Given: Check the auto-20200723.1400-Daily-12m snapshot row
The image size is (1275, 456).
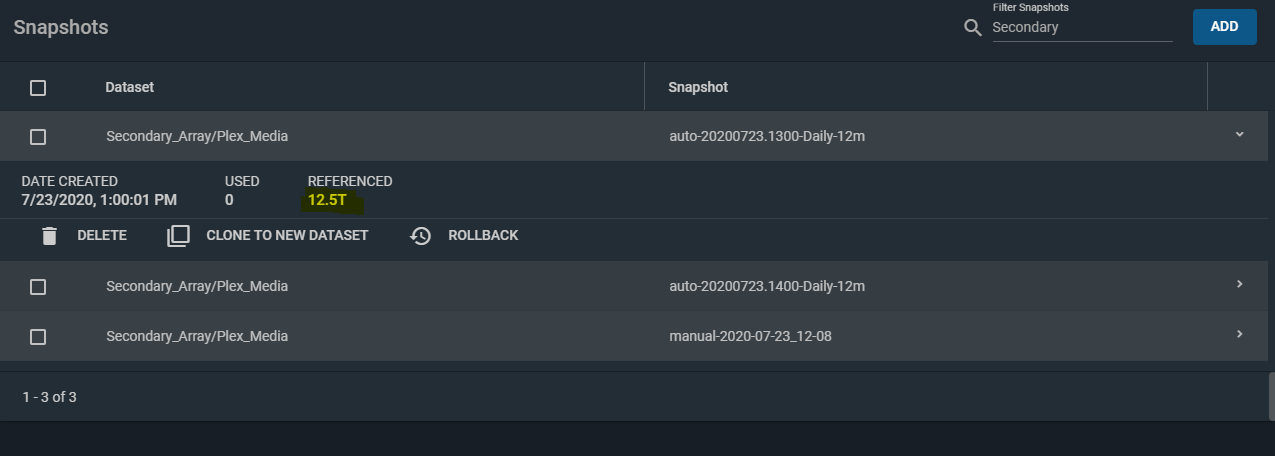Looking at the screenshot, I should coord(38,287).
